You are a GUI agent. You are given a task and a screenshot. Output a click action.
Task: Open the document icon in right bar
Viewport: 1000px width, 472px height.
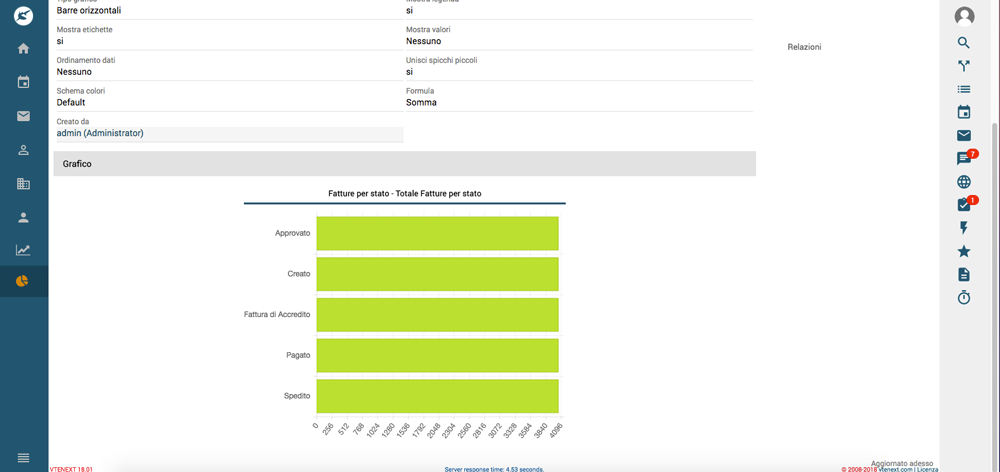coord(964,274)
